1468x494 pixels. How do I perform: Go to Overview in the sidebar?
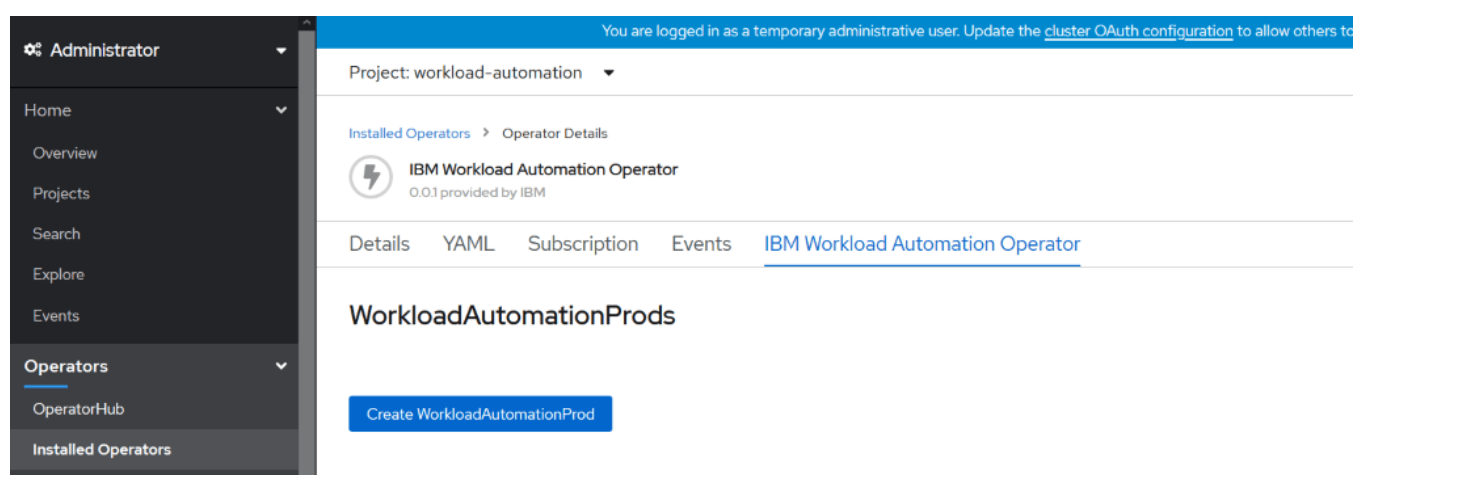coord(65,153)
